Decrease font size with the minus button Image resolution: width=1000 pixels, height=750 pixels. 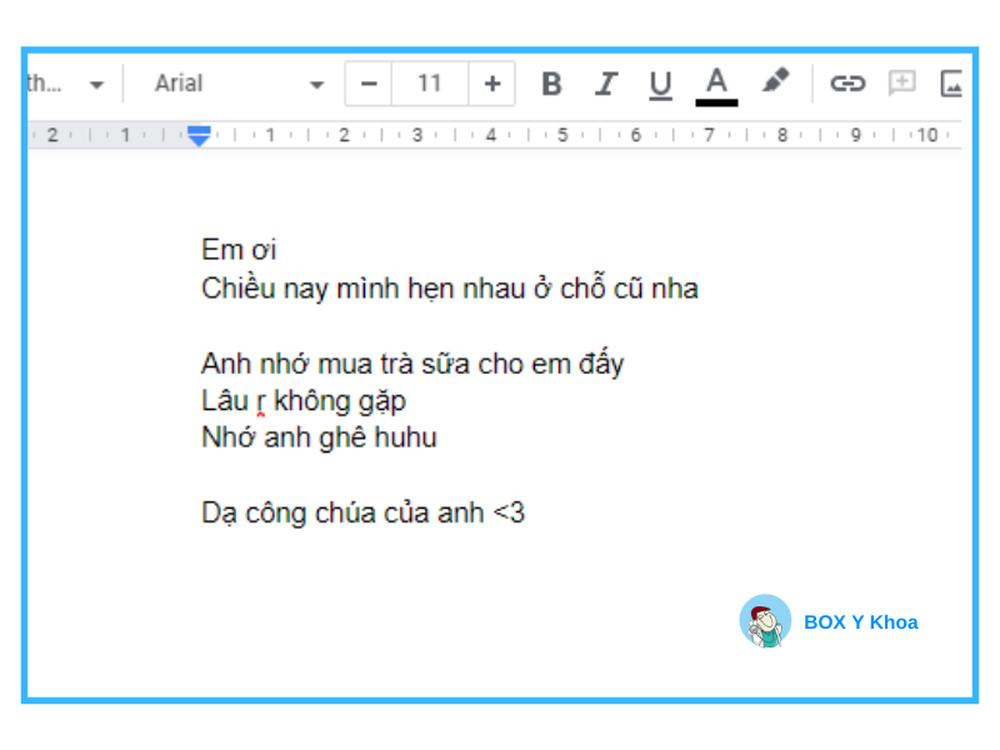[367, 84]
